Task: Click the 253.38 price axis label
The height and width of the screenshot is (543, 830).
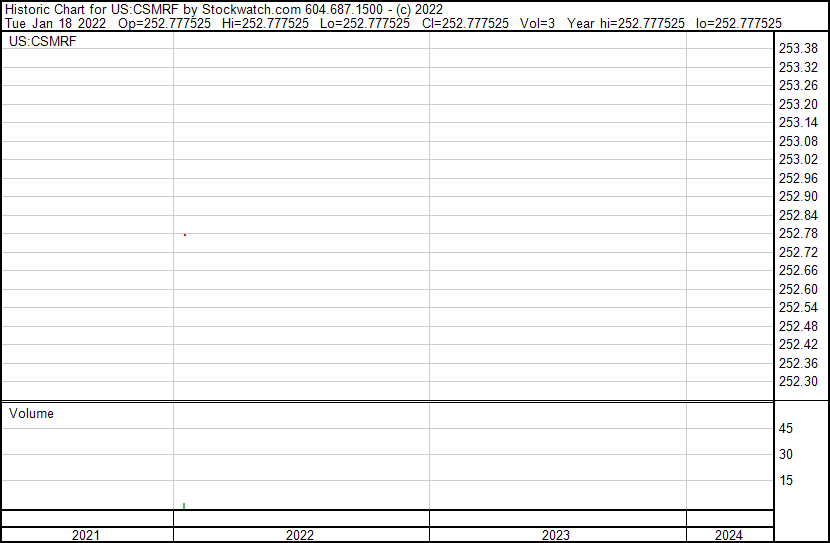Action: coord(798,49)
